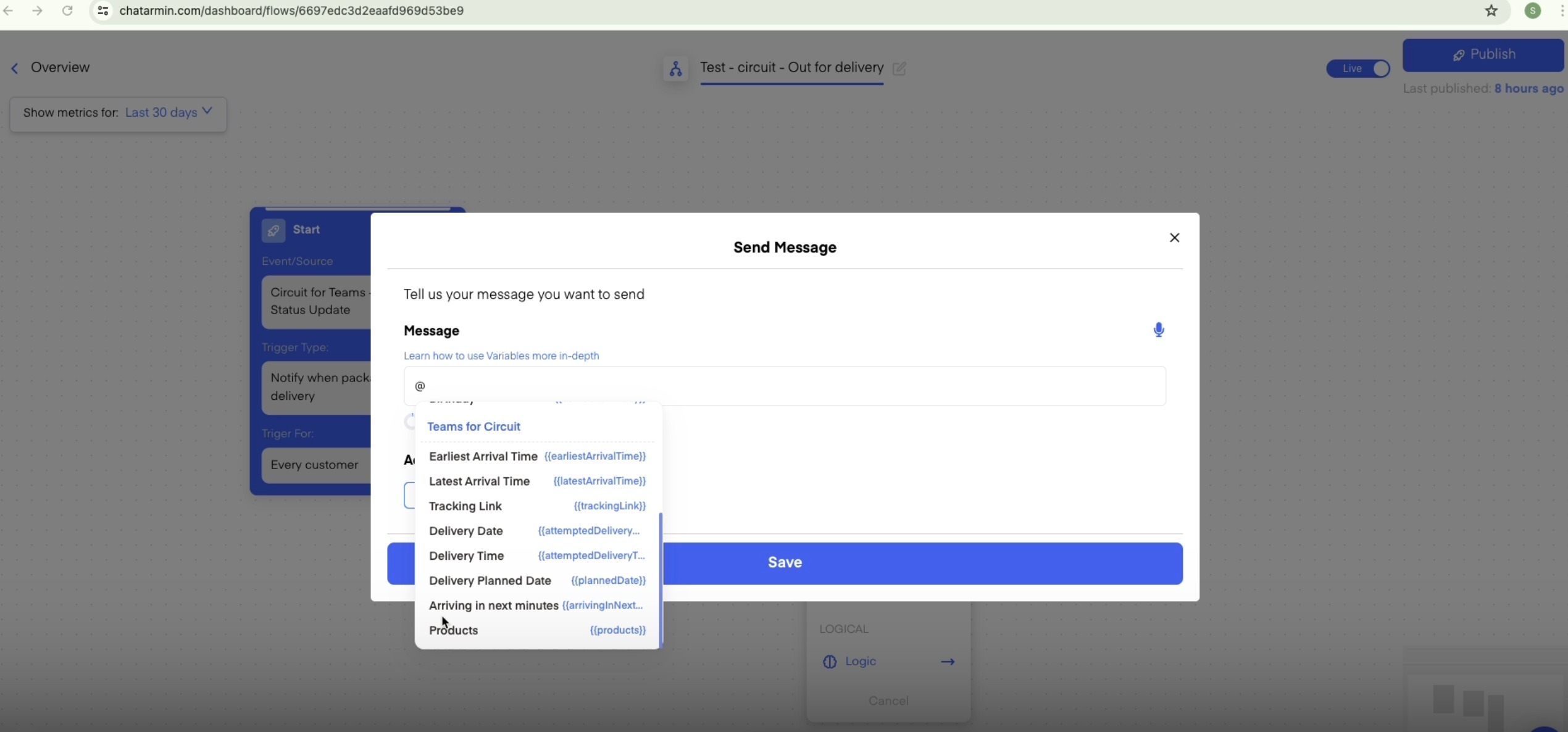Click the {{latestArrivalTime}} variable code
Image resolution: width=1568 pixels, height=732 pixels.
[x=599, y=481]
